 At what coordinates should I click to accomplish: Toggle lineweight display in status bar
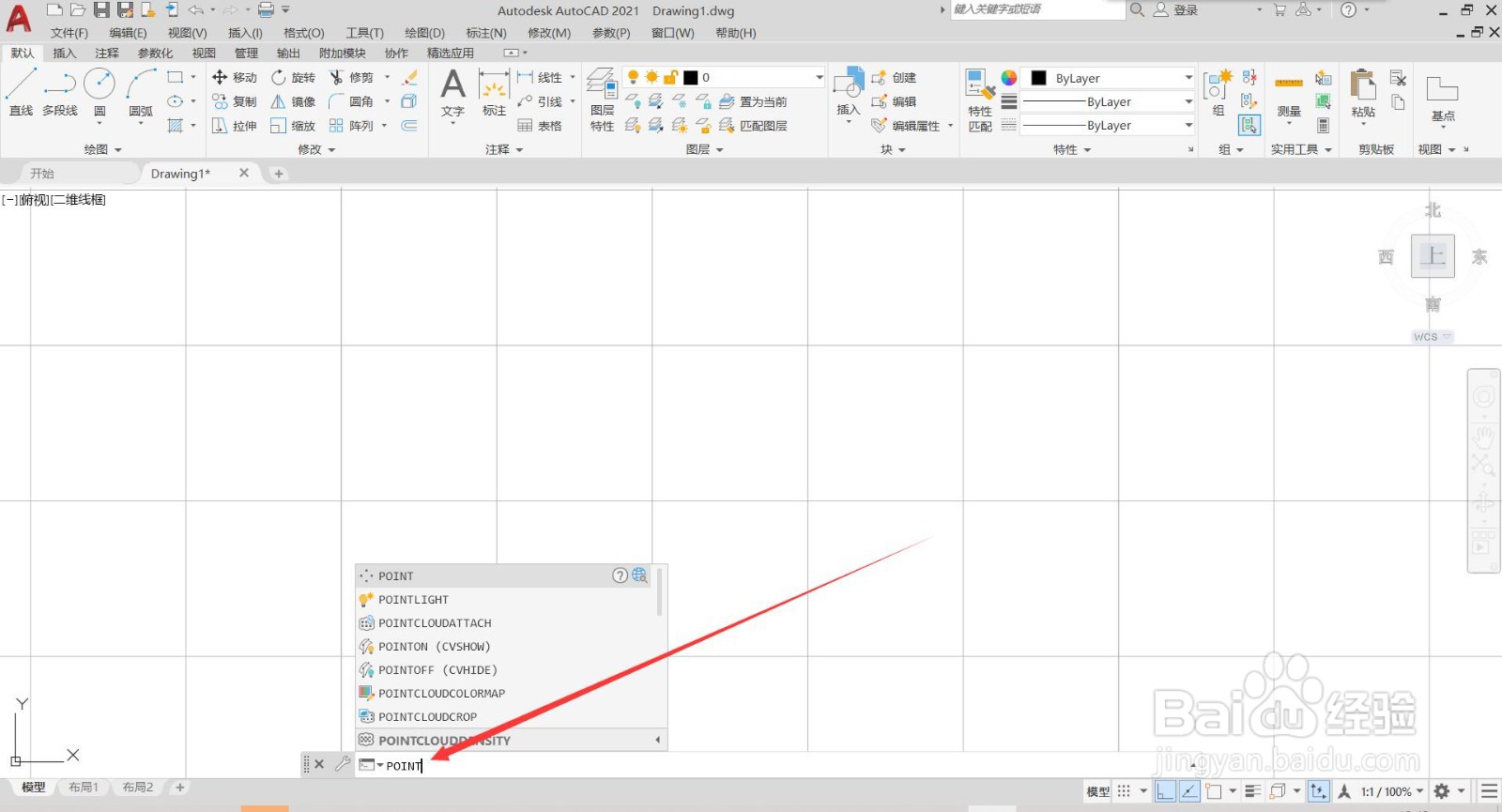[1252, 791]
